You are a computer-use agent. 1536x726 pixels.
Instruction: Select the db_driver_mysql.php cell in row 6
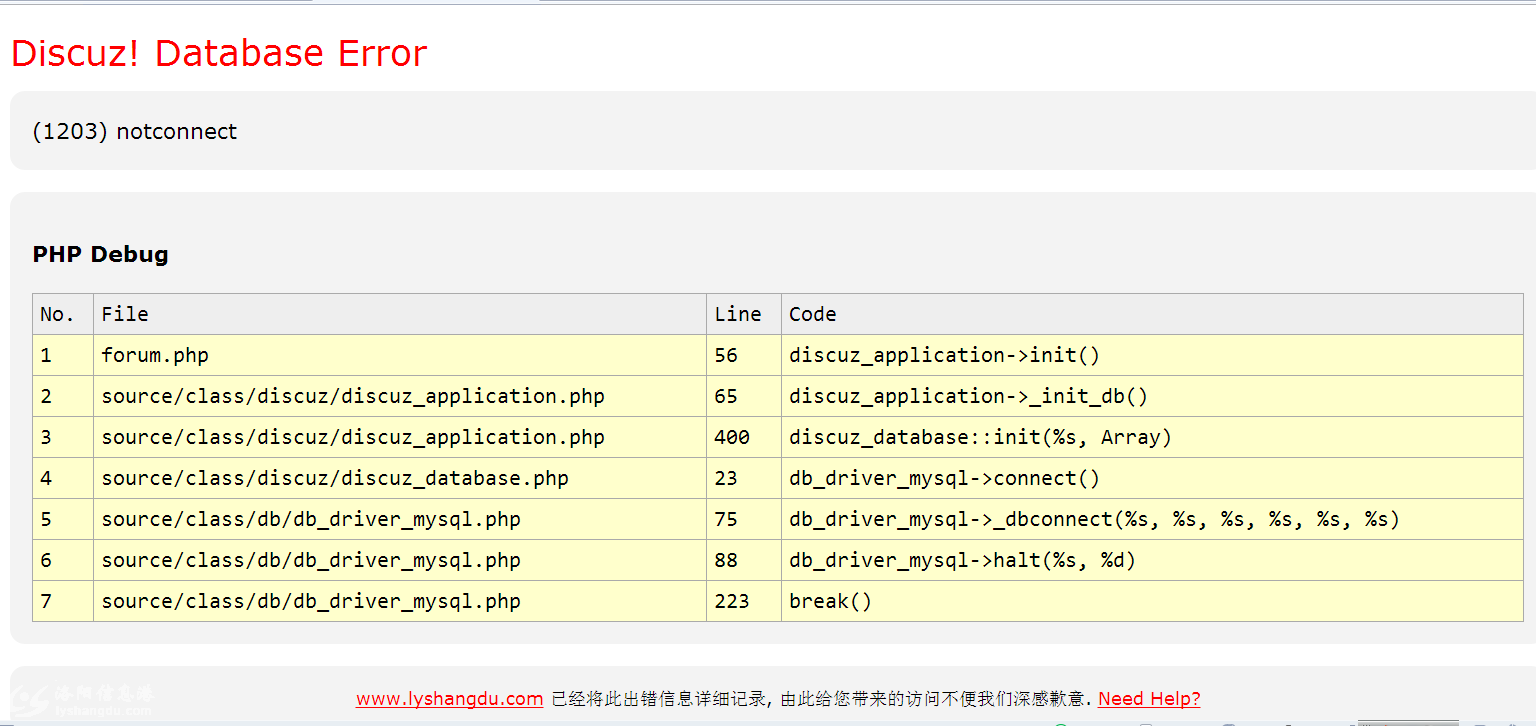(400, 560)
